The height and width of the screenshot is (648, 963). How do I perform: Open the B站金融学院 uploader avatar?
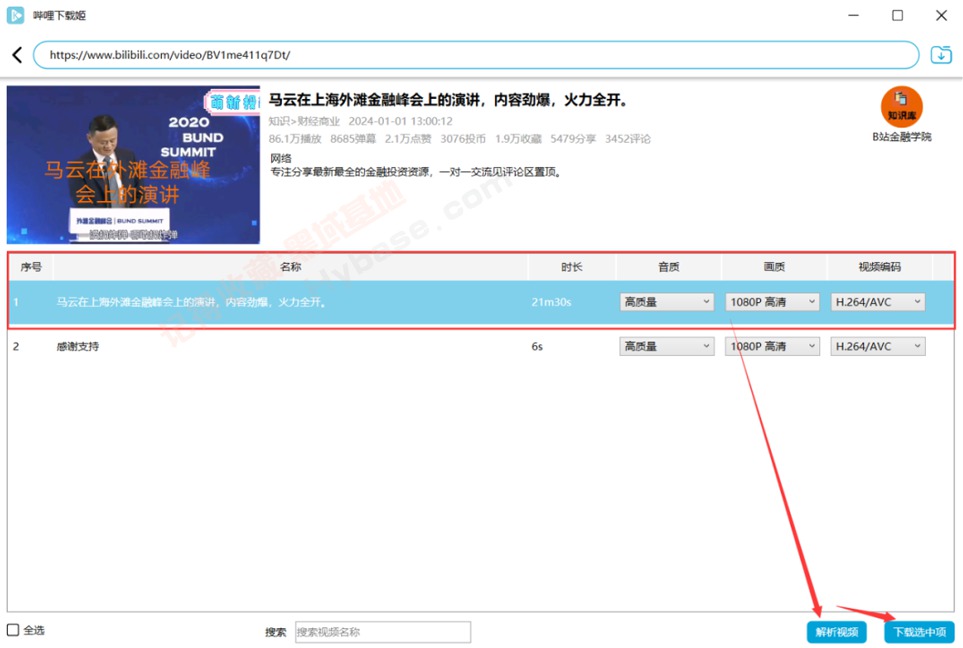click(x=902, y=107)
